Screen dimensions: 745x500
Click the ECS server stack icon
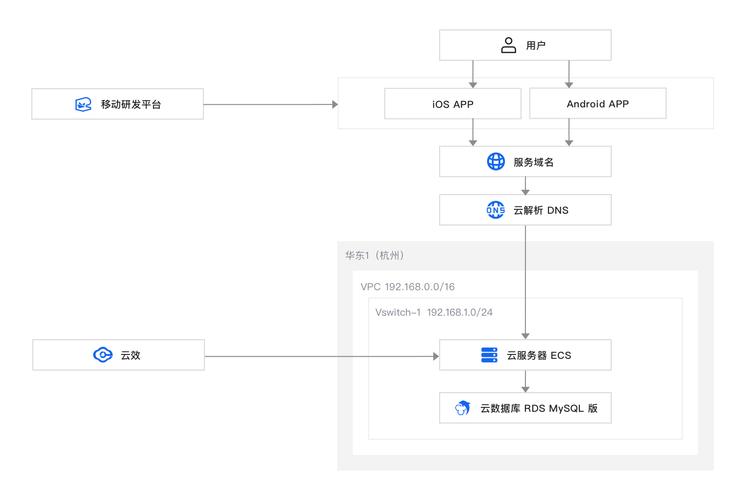click(x=489, y=355)
